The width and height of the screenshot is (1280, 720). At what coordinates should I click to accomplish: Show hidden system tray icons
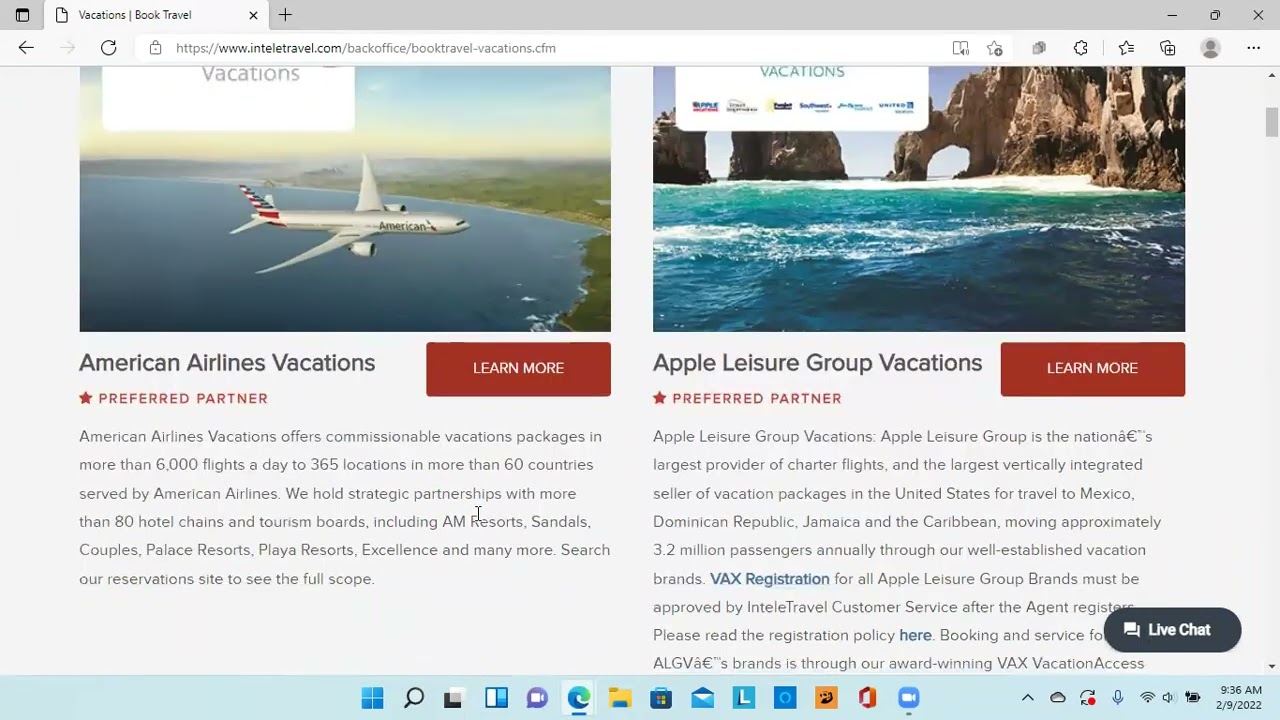click(1027, 698)
